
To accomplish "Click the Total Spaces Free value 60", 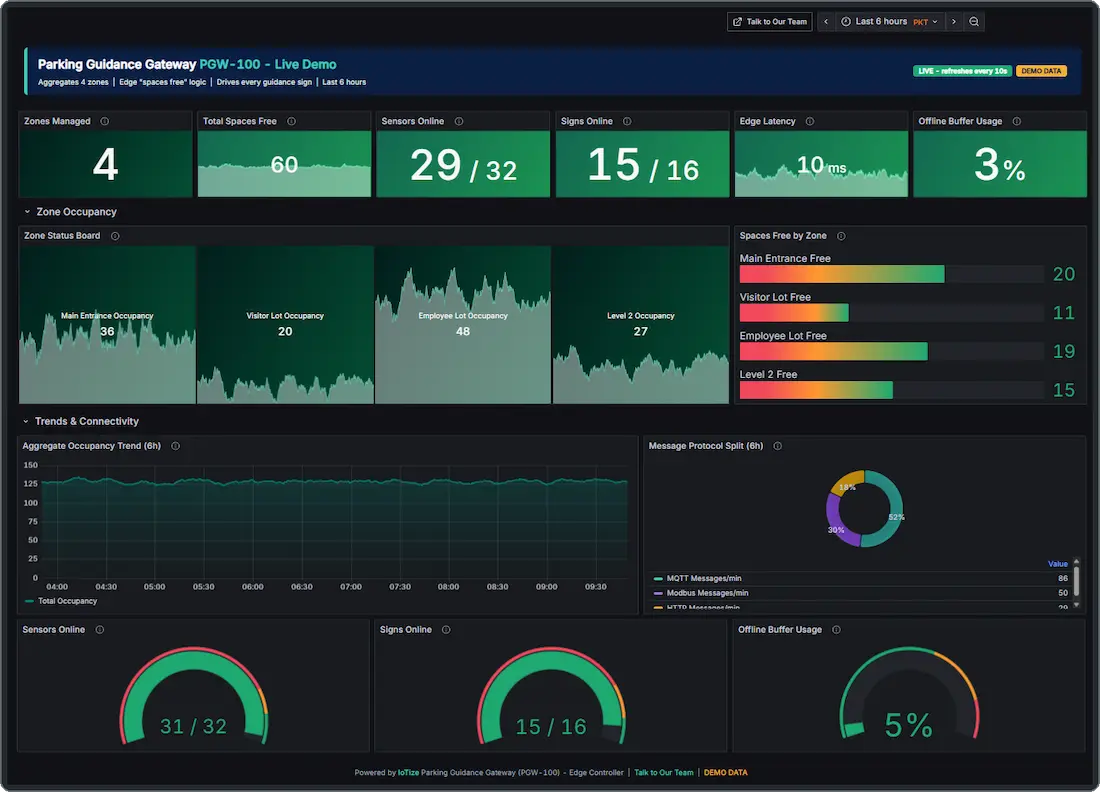I will pyautogui.click(x=285, y=165).
